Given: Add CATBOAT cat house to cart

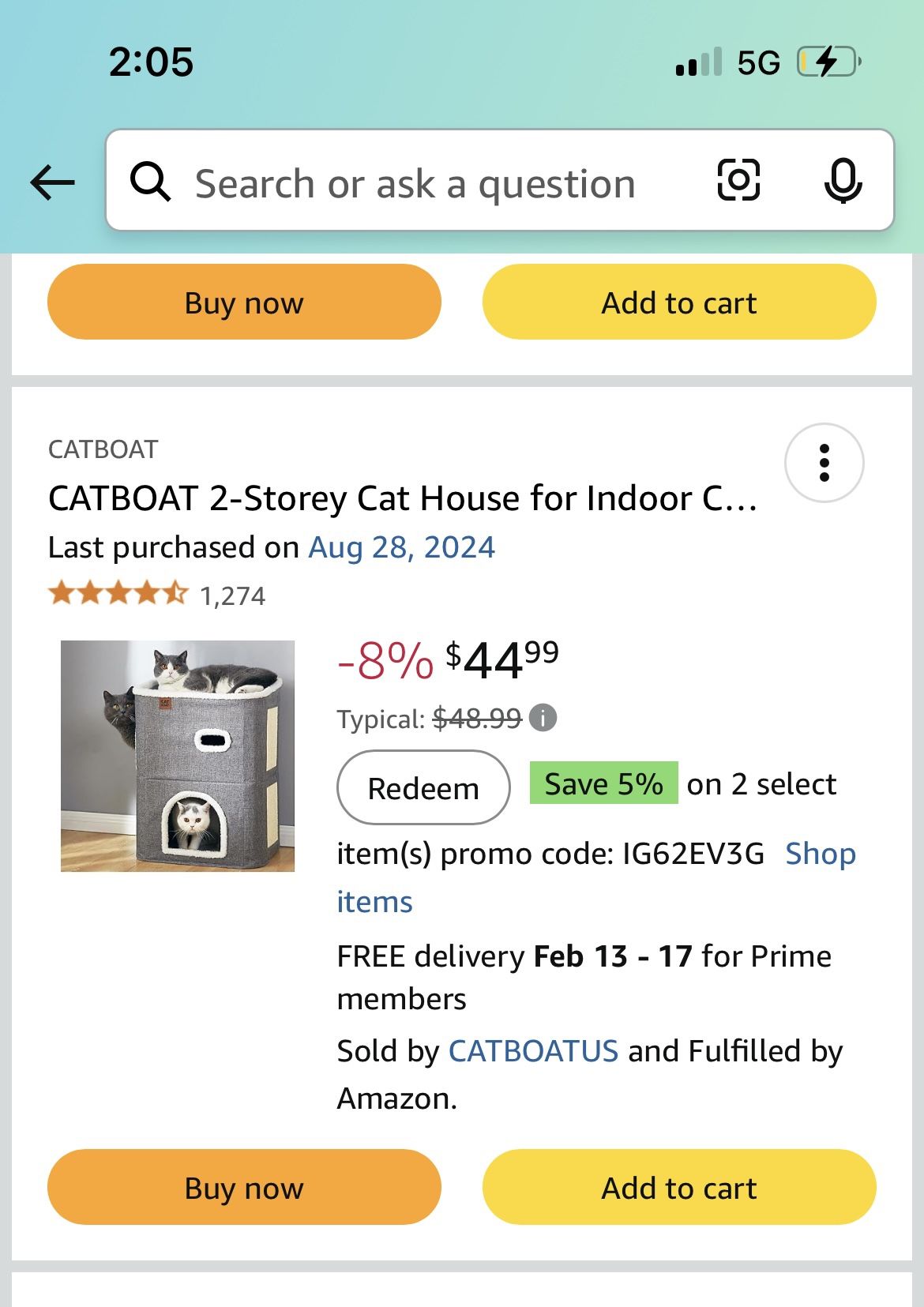Looking at the screenshot, I should coord(679,1187).
